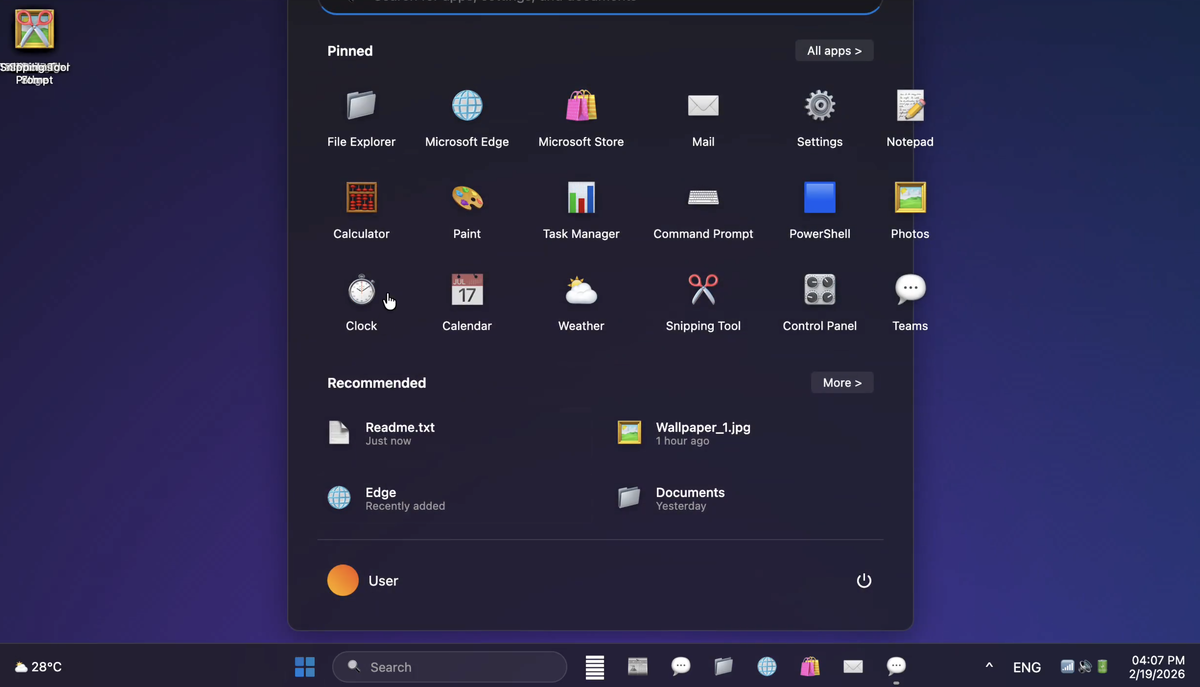This screenshot has width=1200, height=687.
Task: Open Mail envelope icon on taskbar
Action: pos(853,667)
